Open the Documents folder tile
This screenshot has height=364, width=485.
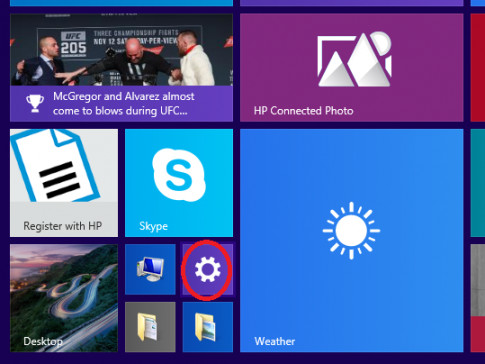tap(150, 327)
